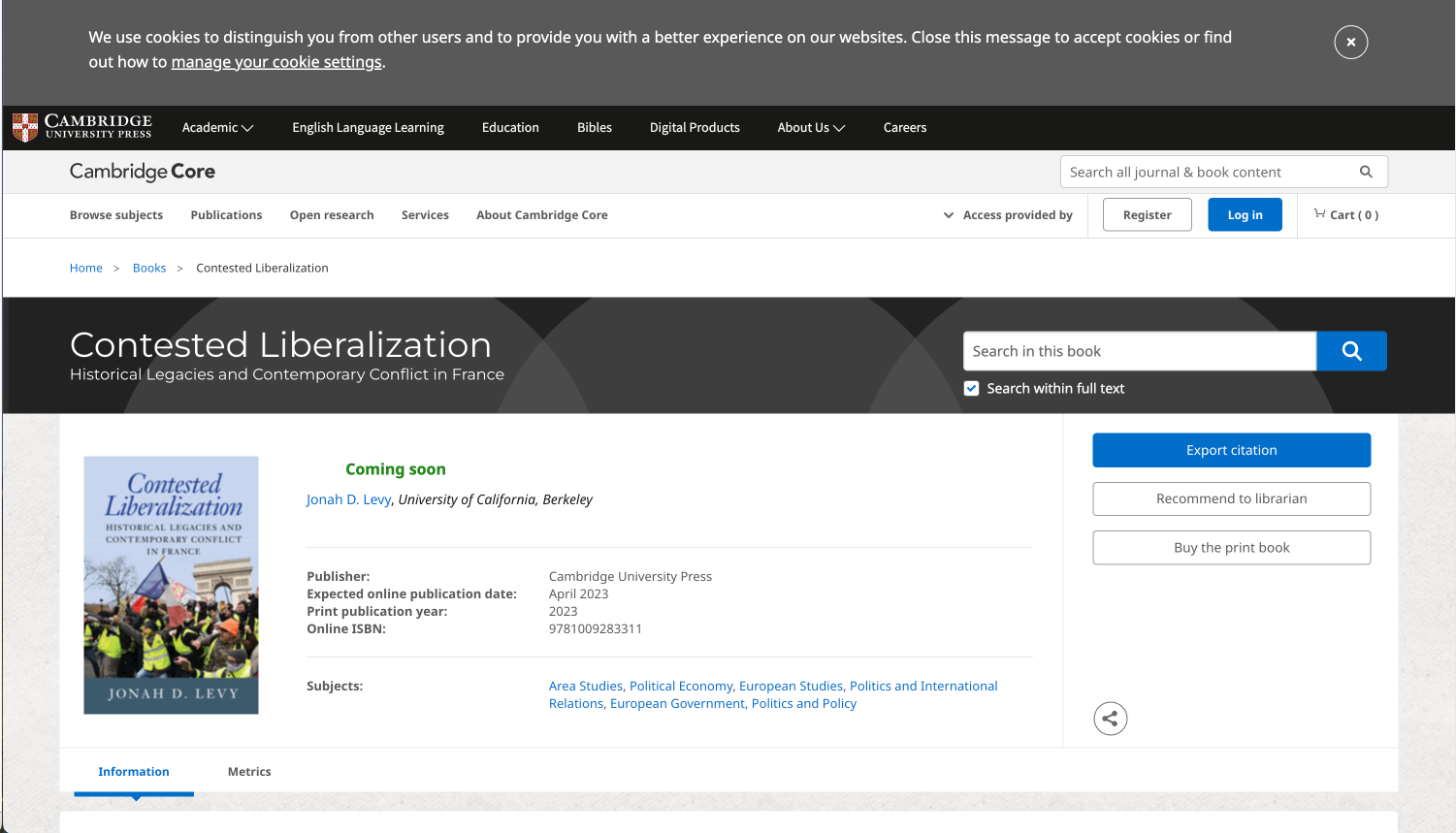
Task: Open Jonah D. Levy author link
Action: pos(348,499)
